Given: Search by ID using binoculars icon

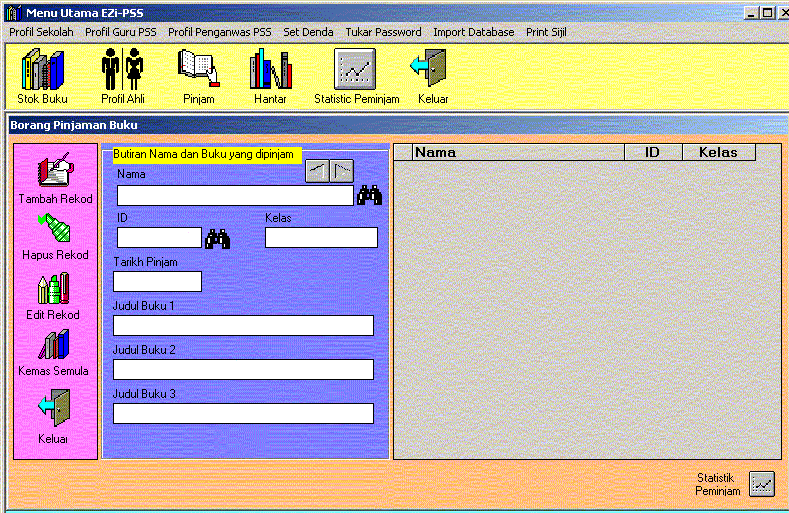Looking at the screenshot, I should click(218, 238).
